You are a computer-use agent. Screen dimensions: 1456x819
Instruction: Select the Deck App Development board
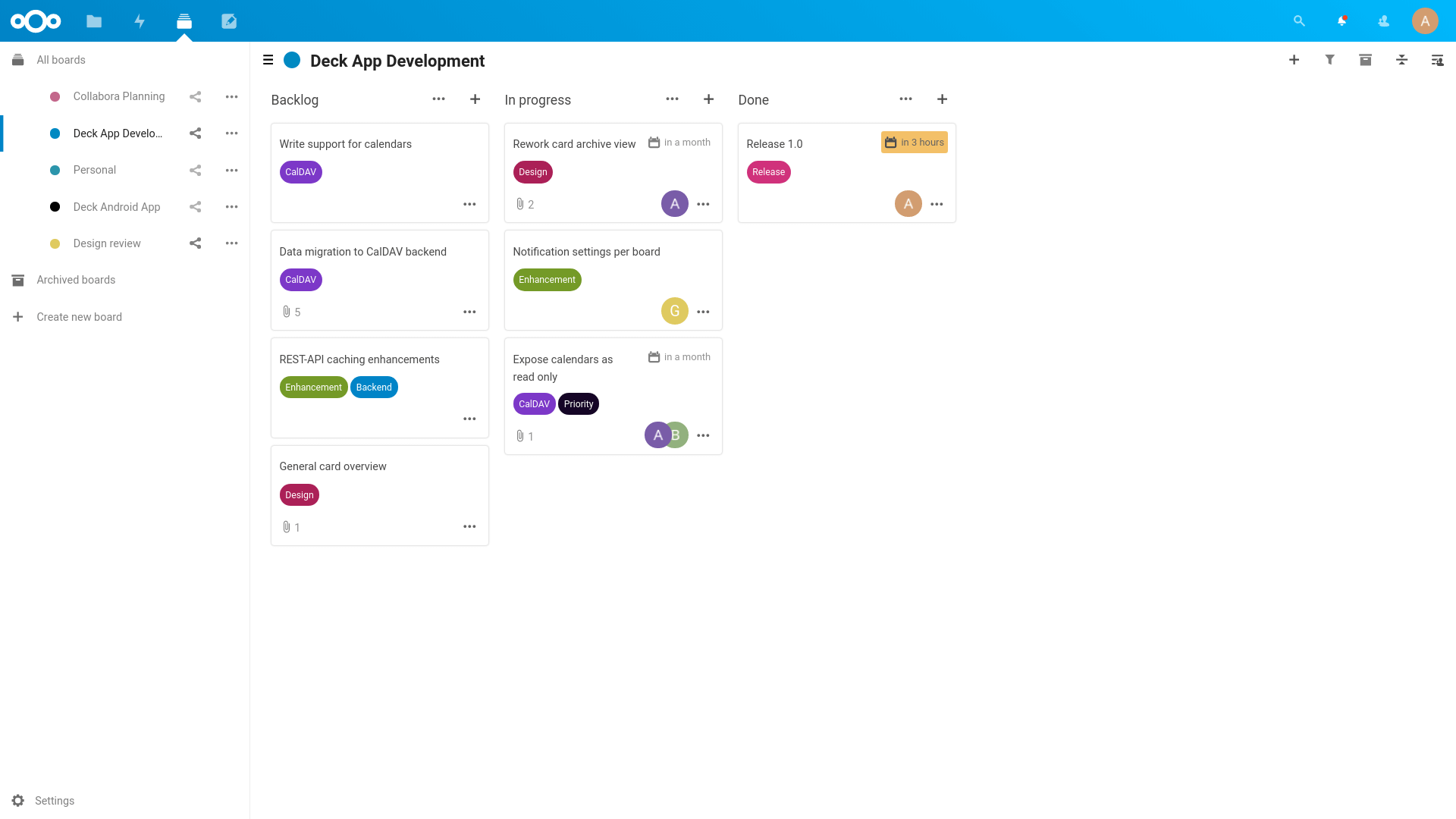pos(117,133)
